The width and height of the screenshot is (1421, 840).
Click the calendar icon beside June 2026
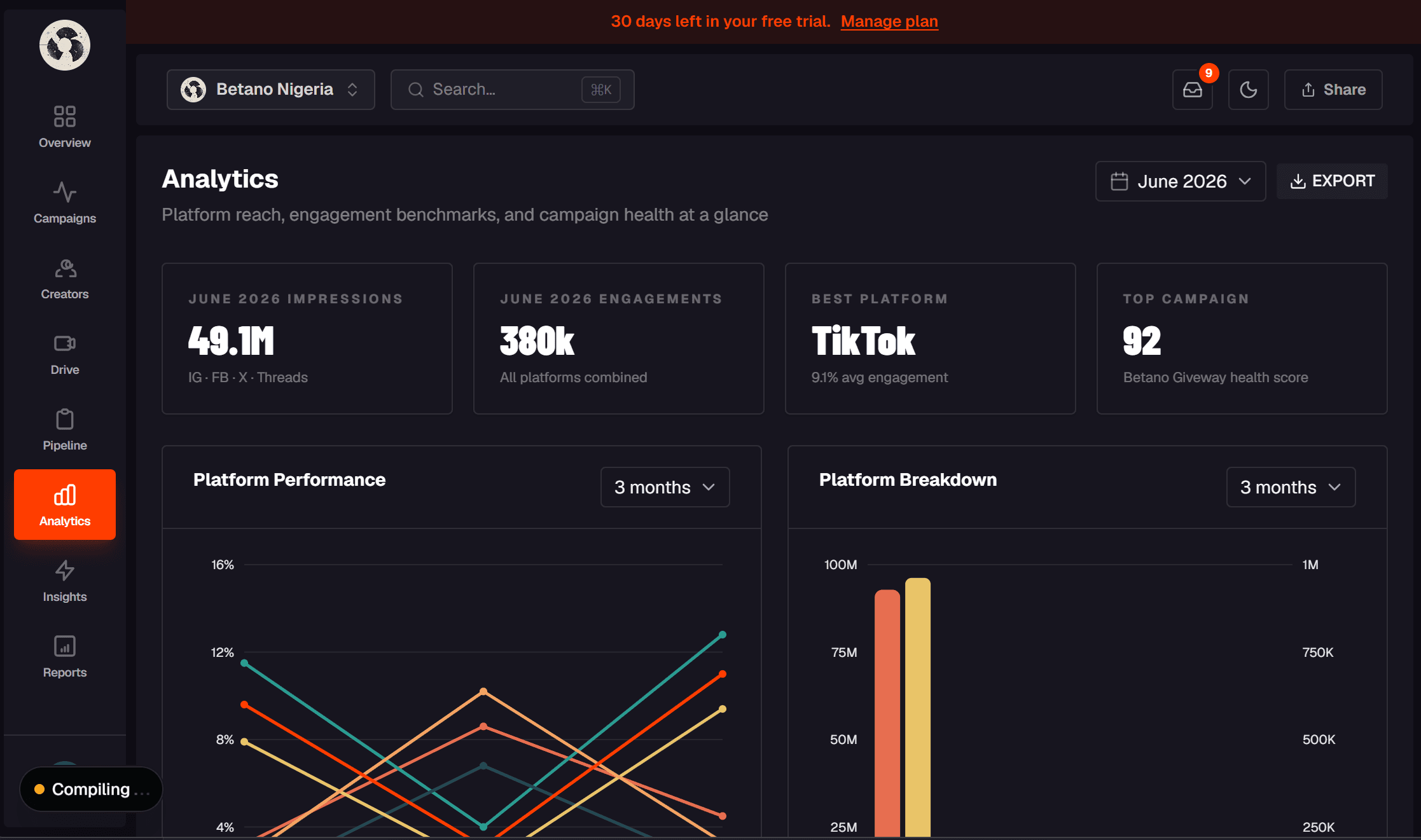[x=1119, y=181]
